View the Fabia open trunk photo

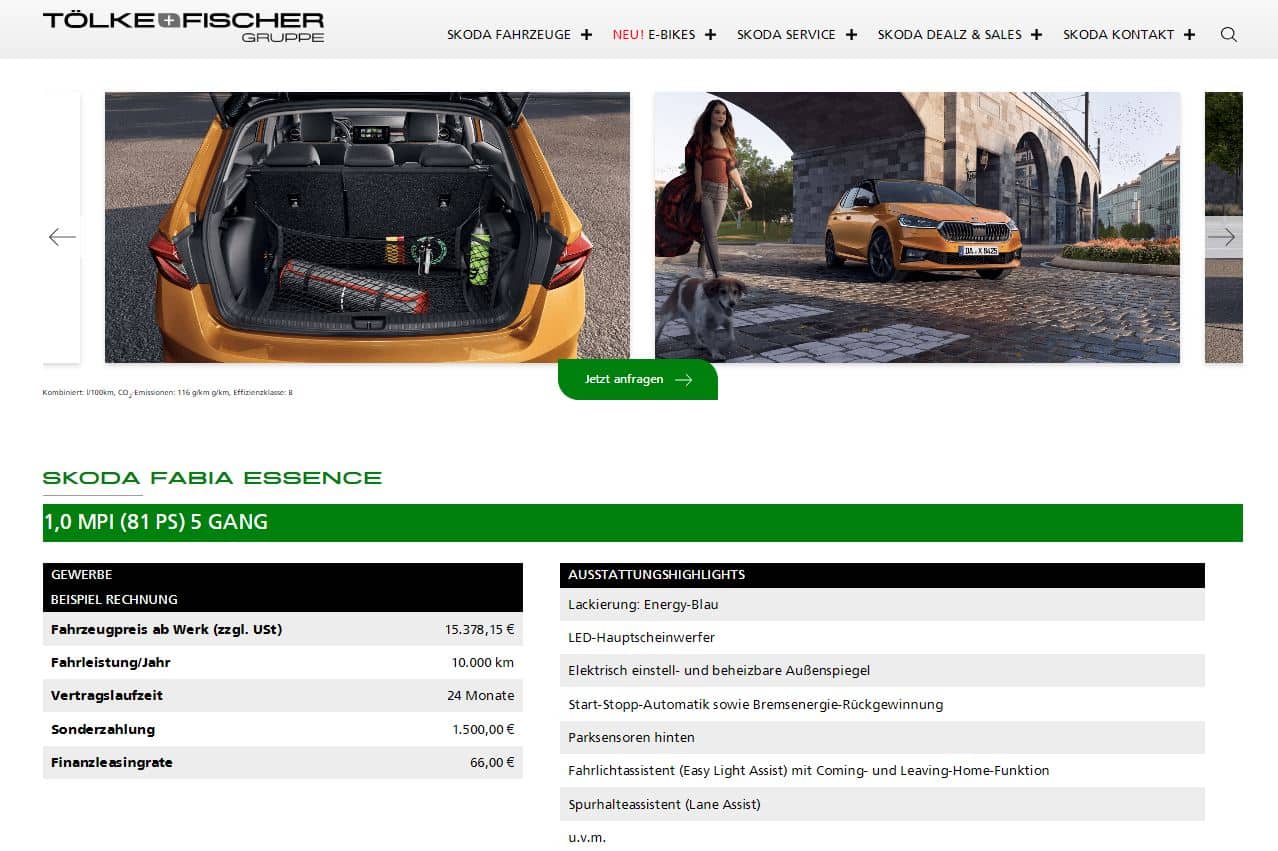pos(367,227)
